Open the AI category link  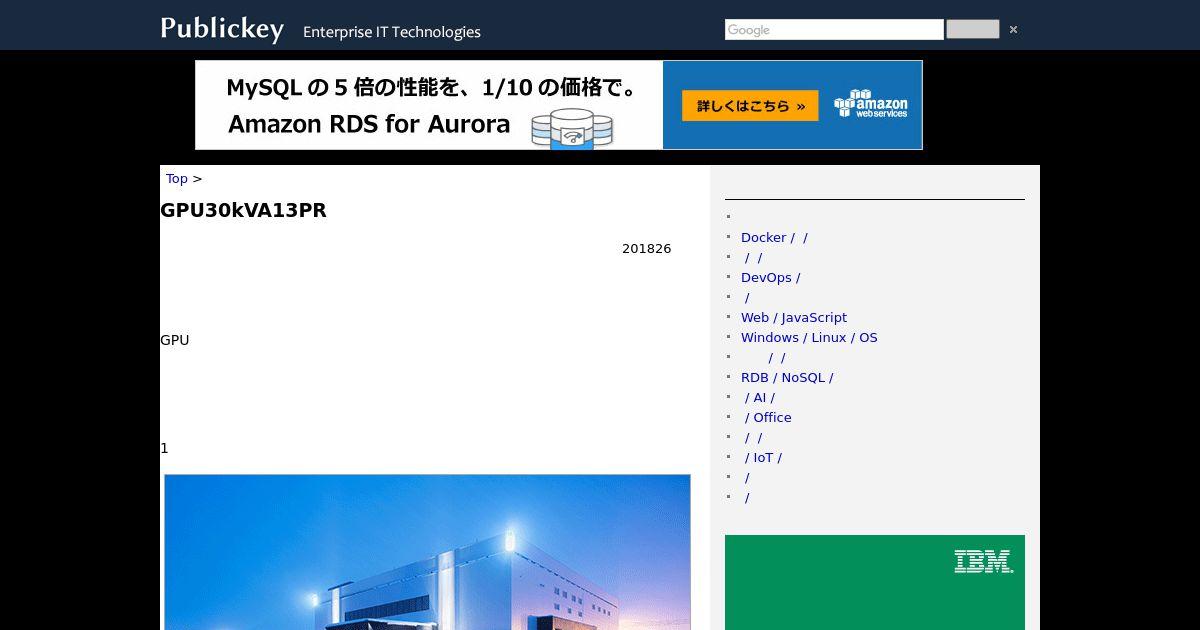(x=760, y=398)
